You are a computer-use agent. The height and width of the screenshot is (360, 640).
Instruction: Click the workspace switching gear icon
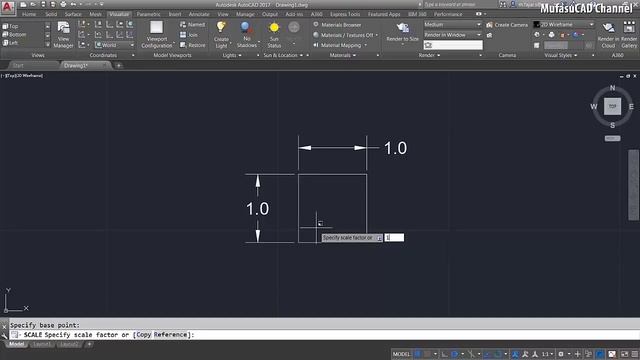point(561,354)
